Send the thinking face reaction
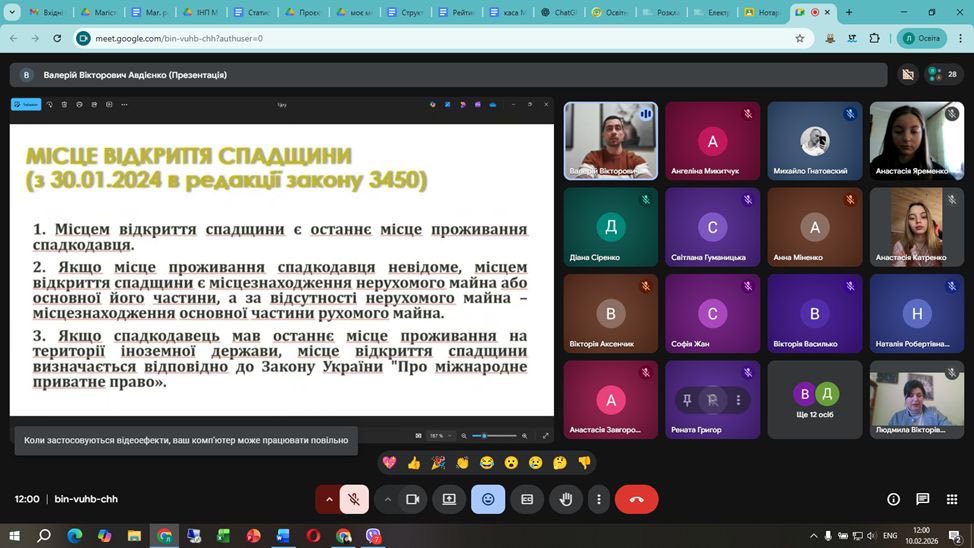Viewport: 974px width, 548px height. tap(560, 463)
